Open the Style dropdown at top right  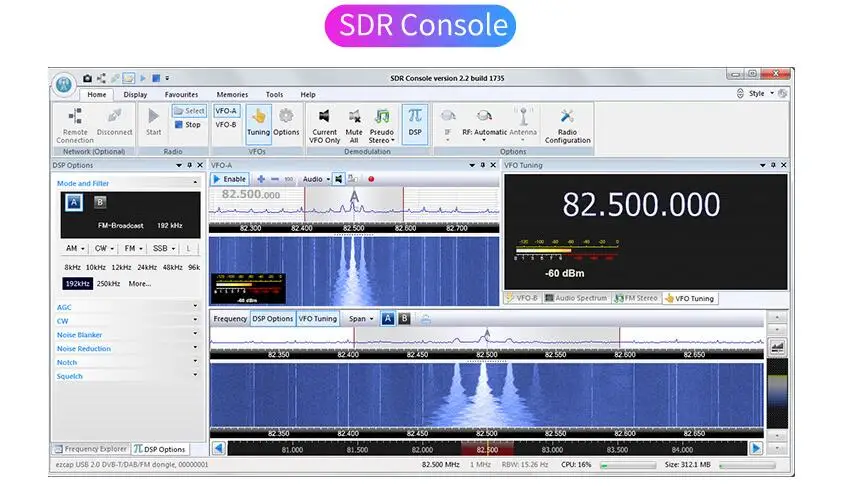coord(761,94)
